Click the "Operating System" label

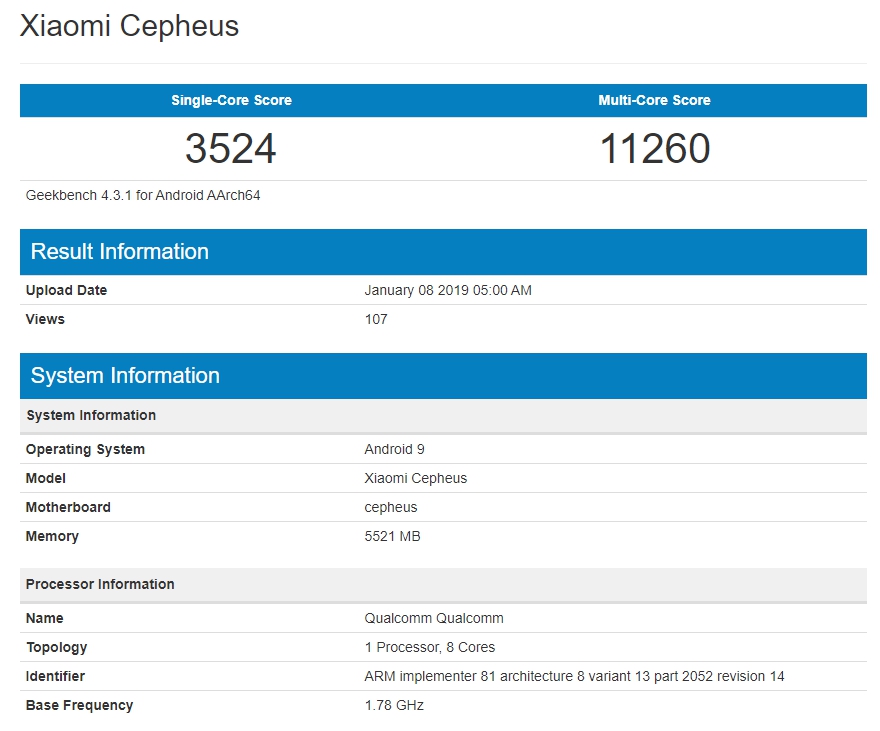point(85,449)
